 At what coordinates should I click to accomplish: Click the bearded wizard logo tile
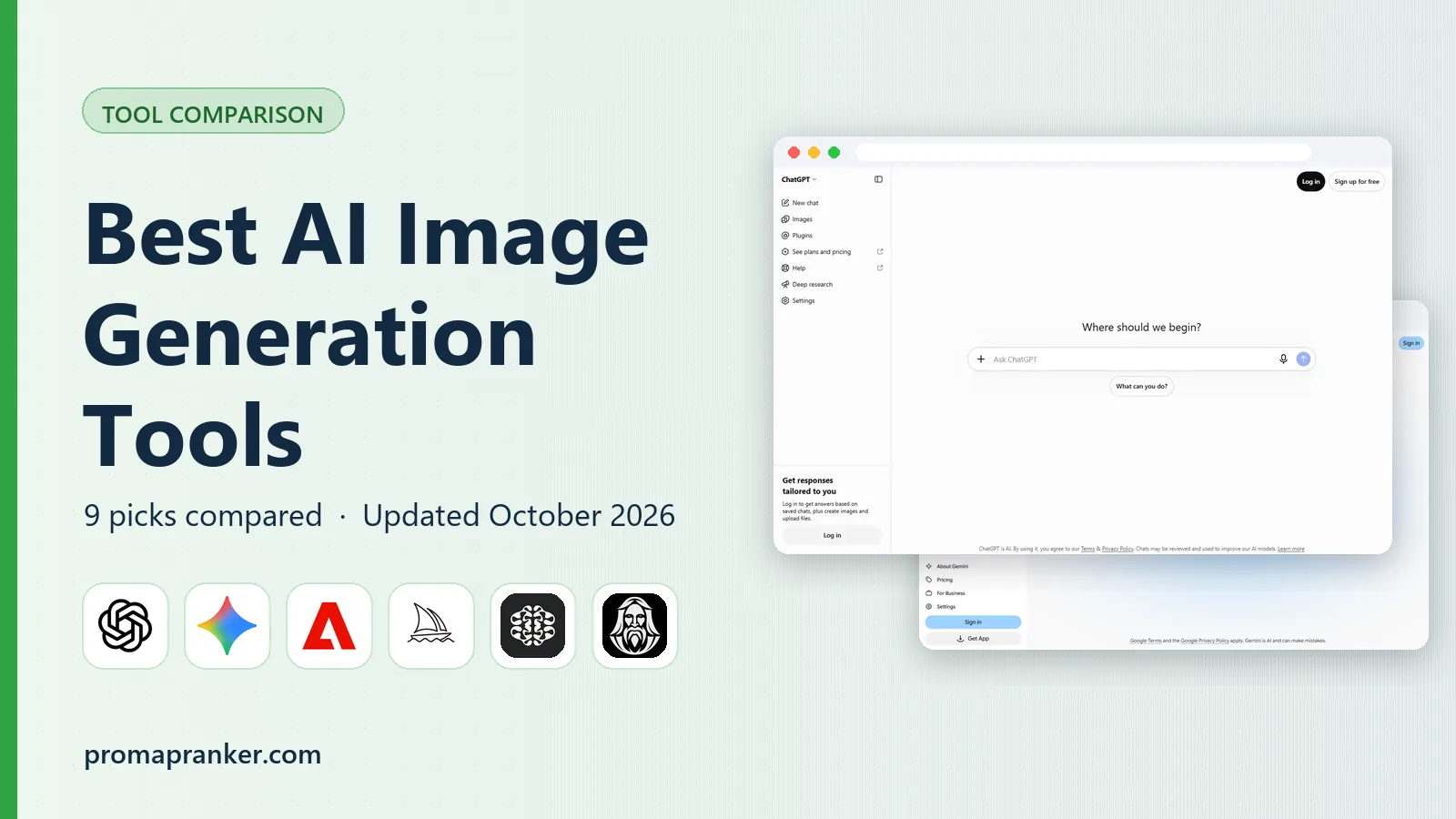tap(635, 626)
